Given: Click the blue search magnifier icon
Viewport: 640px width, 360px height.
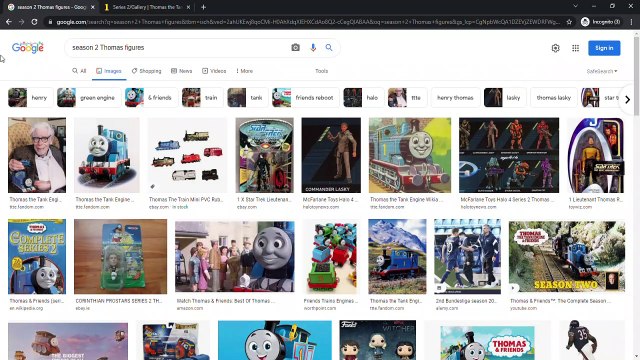Looking at the screenshot, I should click(x=329, y=48).
